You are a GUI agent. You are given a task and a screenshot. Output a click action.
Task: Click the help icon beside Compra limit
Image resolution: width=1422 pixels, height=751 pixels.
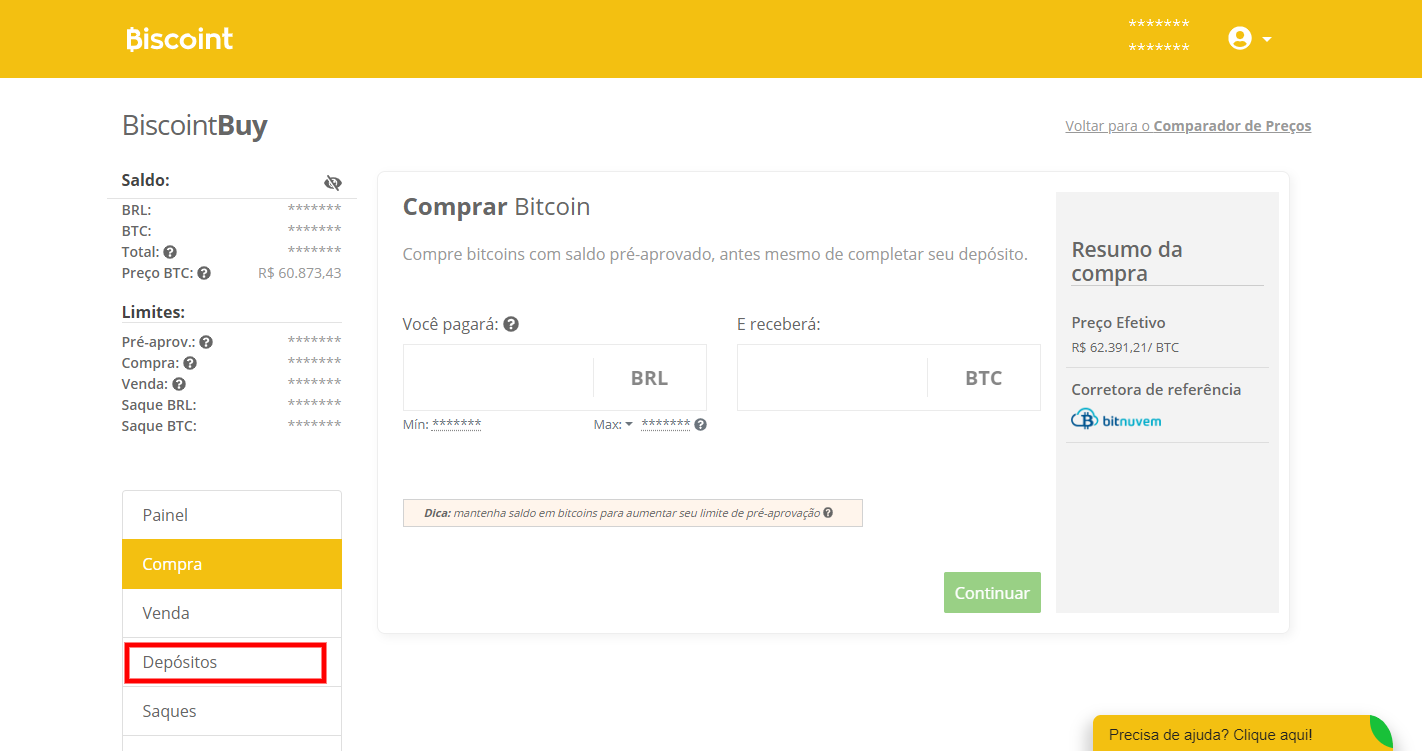click(x=190, y=363)
